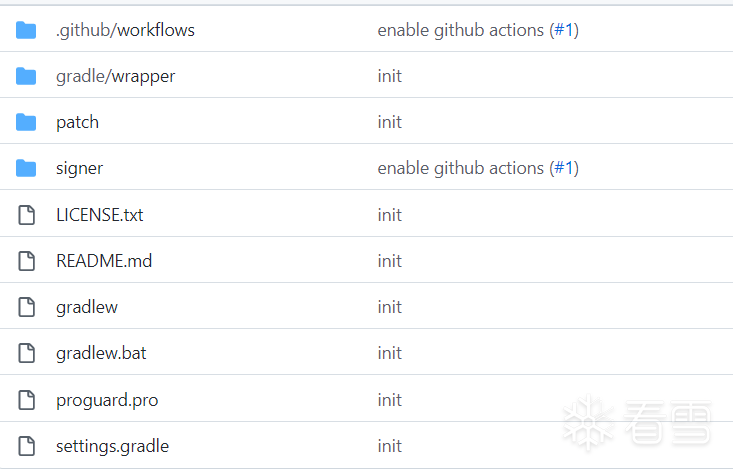Click the signer folder icon
The height and width of the screenshot is (475, 733).
[26, 168]
